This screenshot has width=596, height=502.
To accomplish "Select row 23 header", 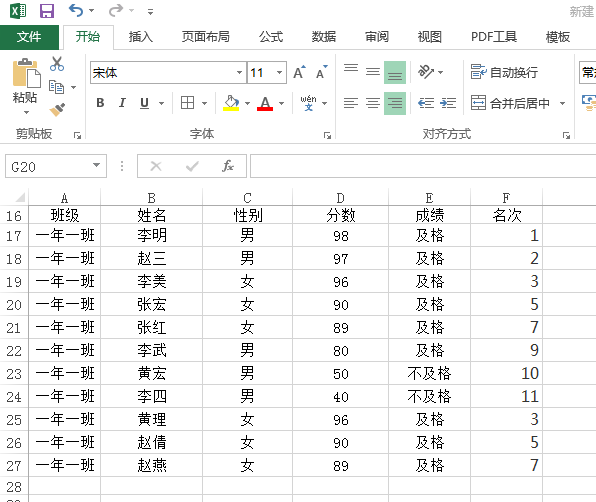I will point(14,374).
